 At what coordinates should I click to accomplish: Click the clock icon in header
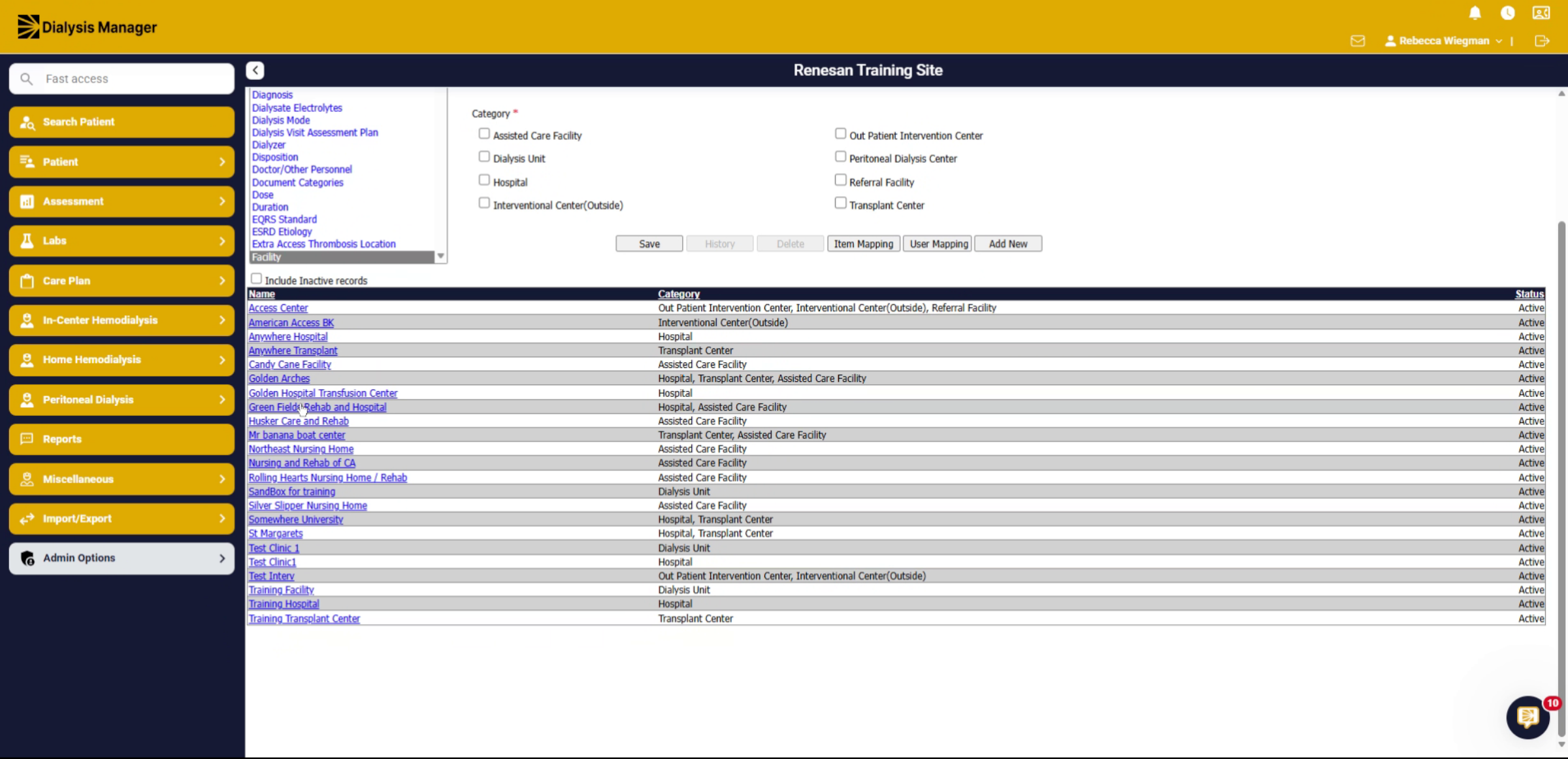(x=1508, y=13)
